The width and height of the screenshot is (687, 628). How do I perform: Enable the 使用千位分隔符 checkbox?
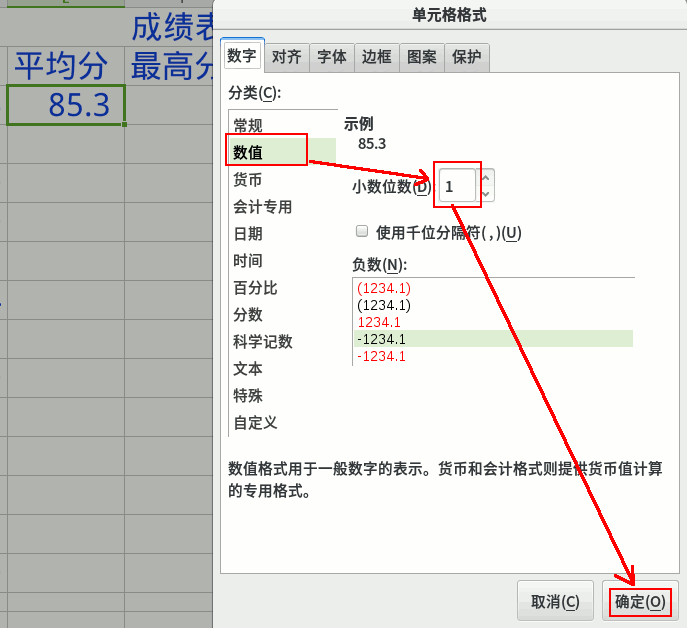(362, 232)
